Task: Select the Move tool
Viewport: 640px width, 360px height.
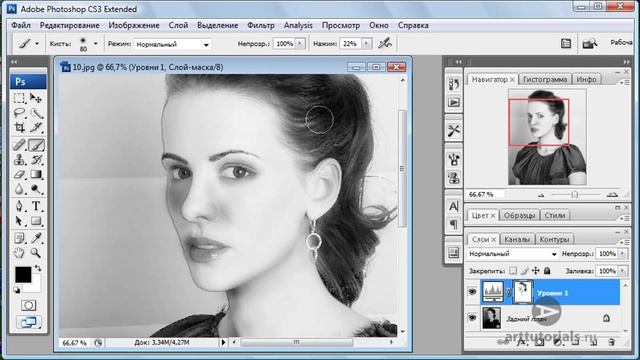Action: coord(36,98)
